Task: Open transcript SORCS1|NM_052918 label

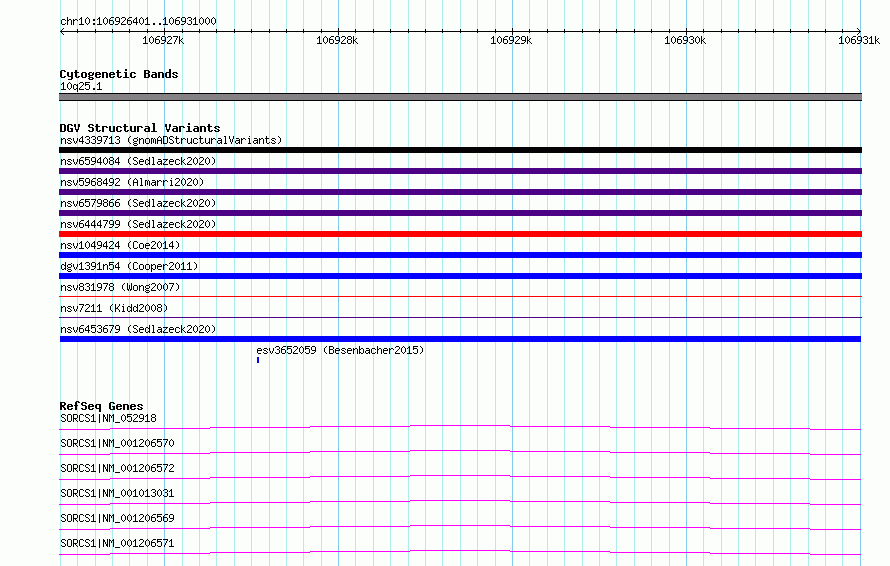Action: [x=108, y=418]
